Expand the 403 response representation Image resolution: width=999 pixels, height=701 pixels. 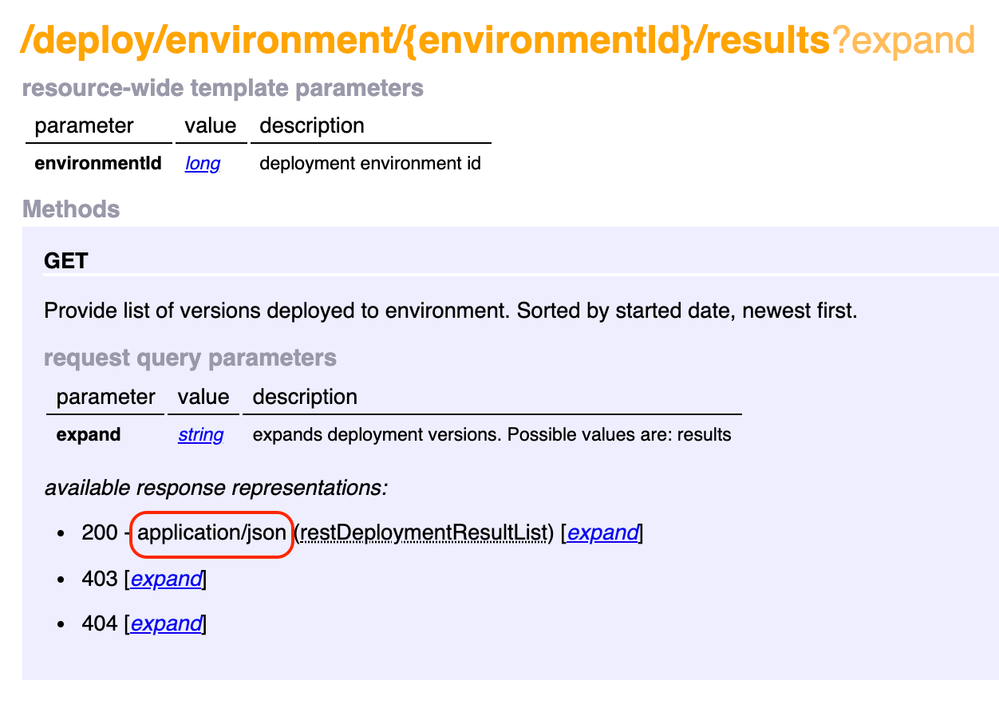[165, 578]
